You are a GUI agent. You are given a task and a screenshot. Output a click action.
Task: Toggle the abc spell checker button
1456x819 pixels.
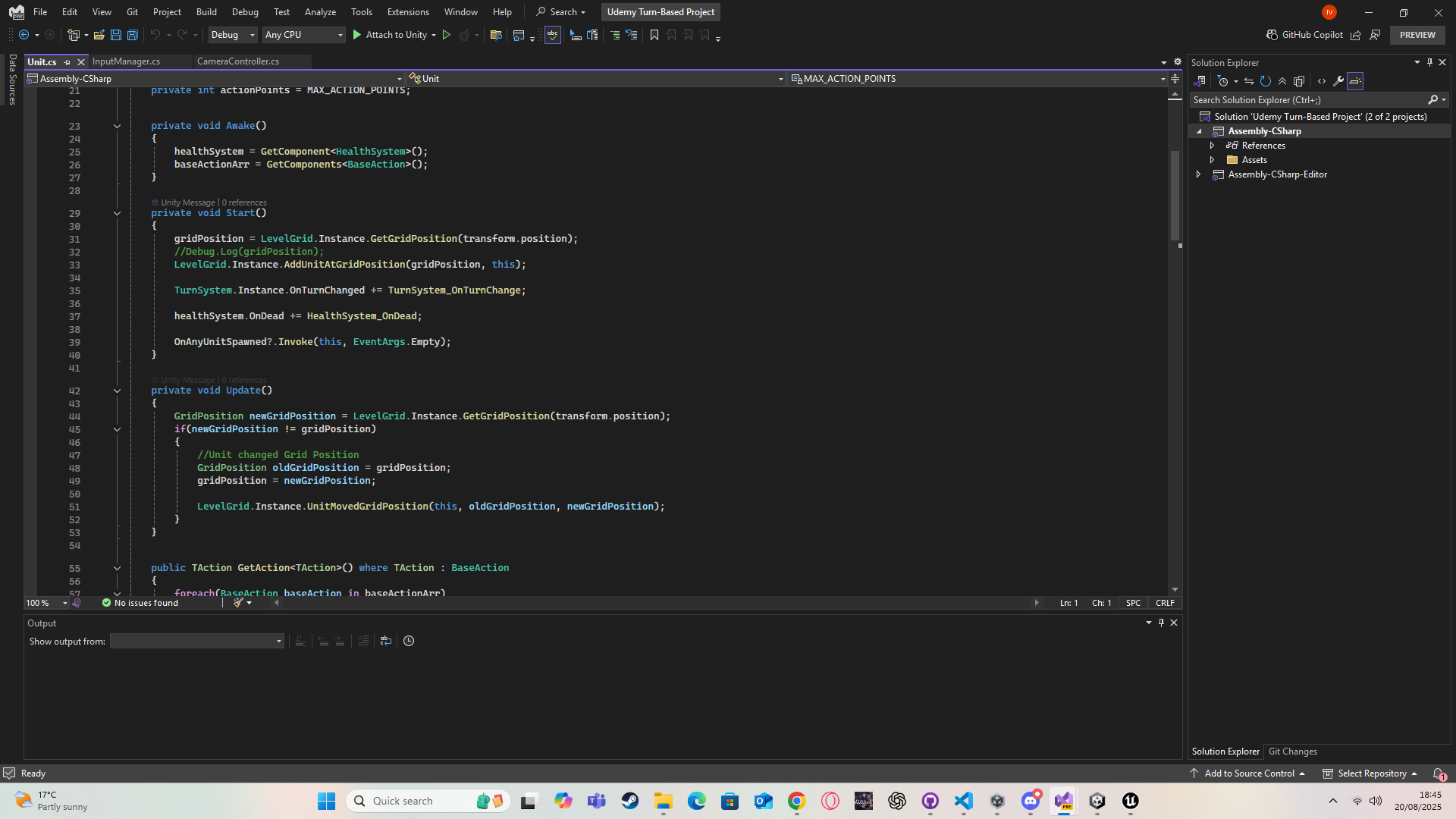tap(552, 35)
